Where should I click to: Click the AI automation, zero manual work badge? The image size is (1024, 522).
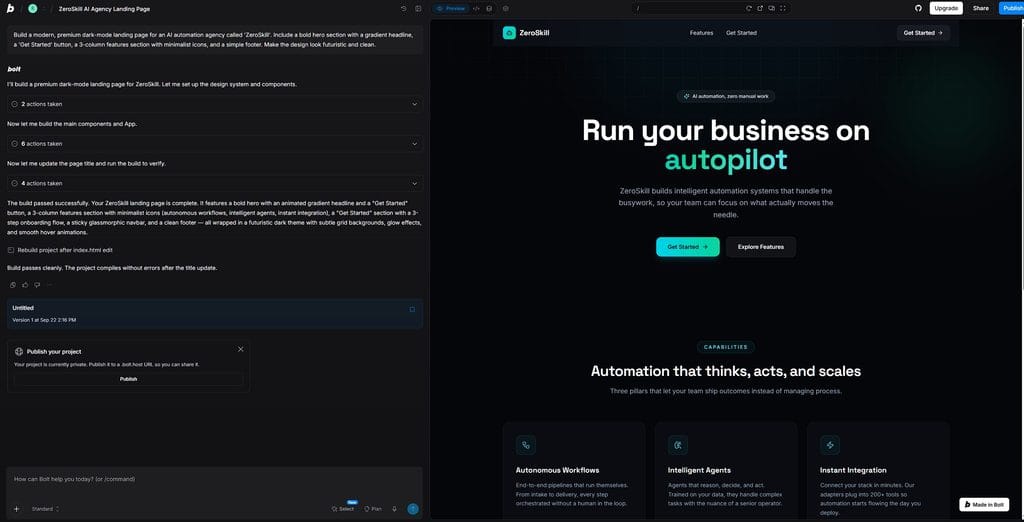point(726,96)
